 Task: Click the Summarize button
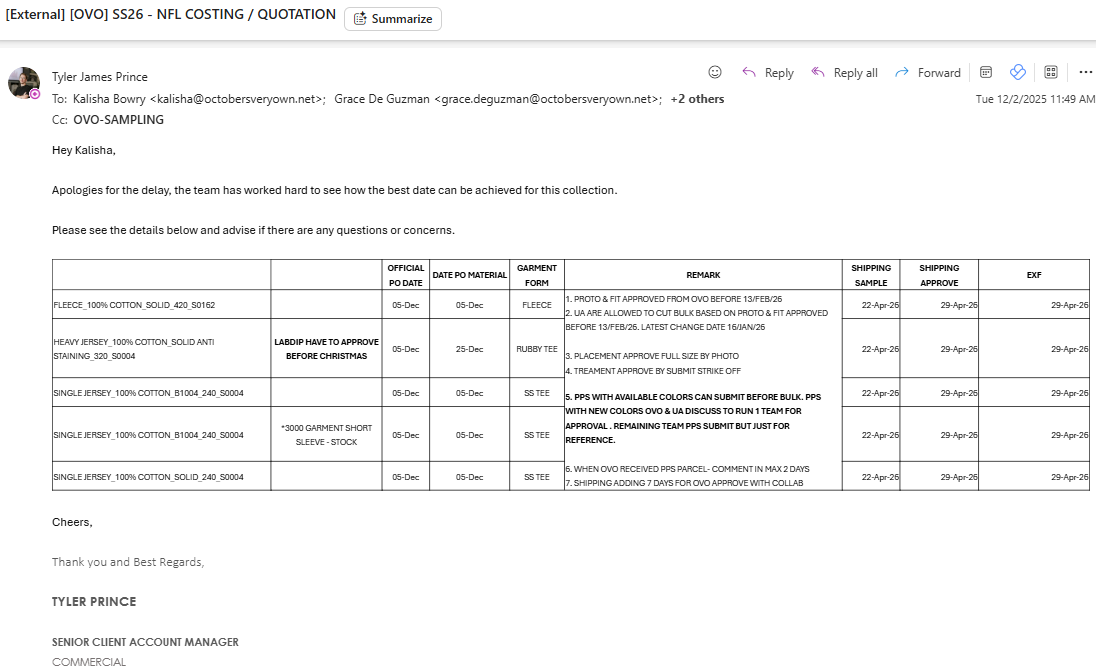(x=393, y=19)
